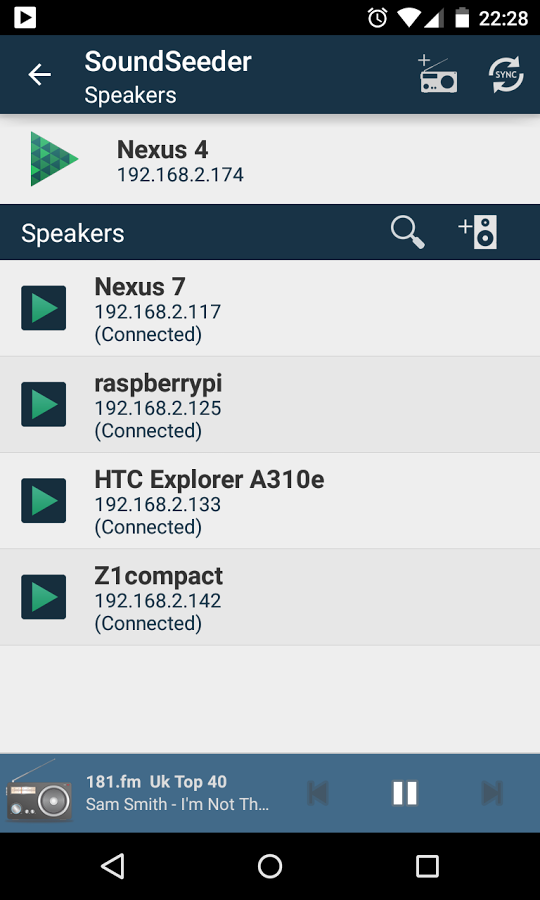Skip to the previous track

[x=318, y=793]
